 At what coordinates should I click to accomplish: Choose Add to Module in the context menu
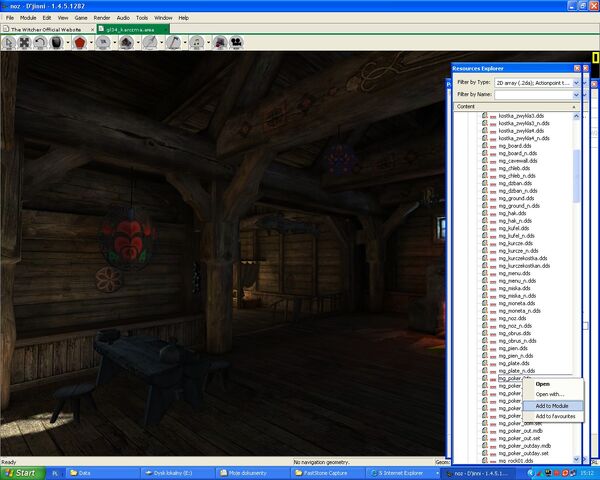pyautogui.click(x=552, y=406)
